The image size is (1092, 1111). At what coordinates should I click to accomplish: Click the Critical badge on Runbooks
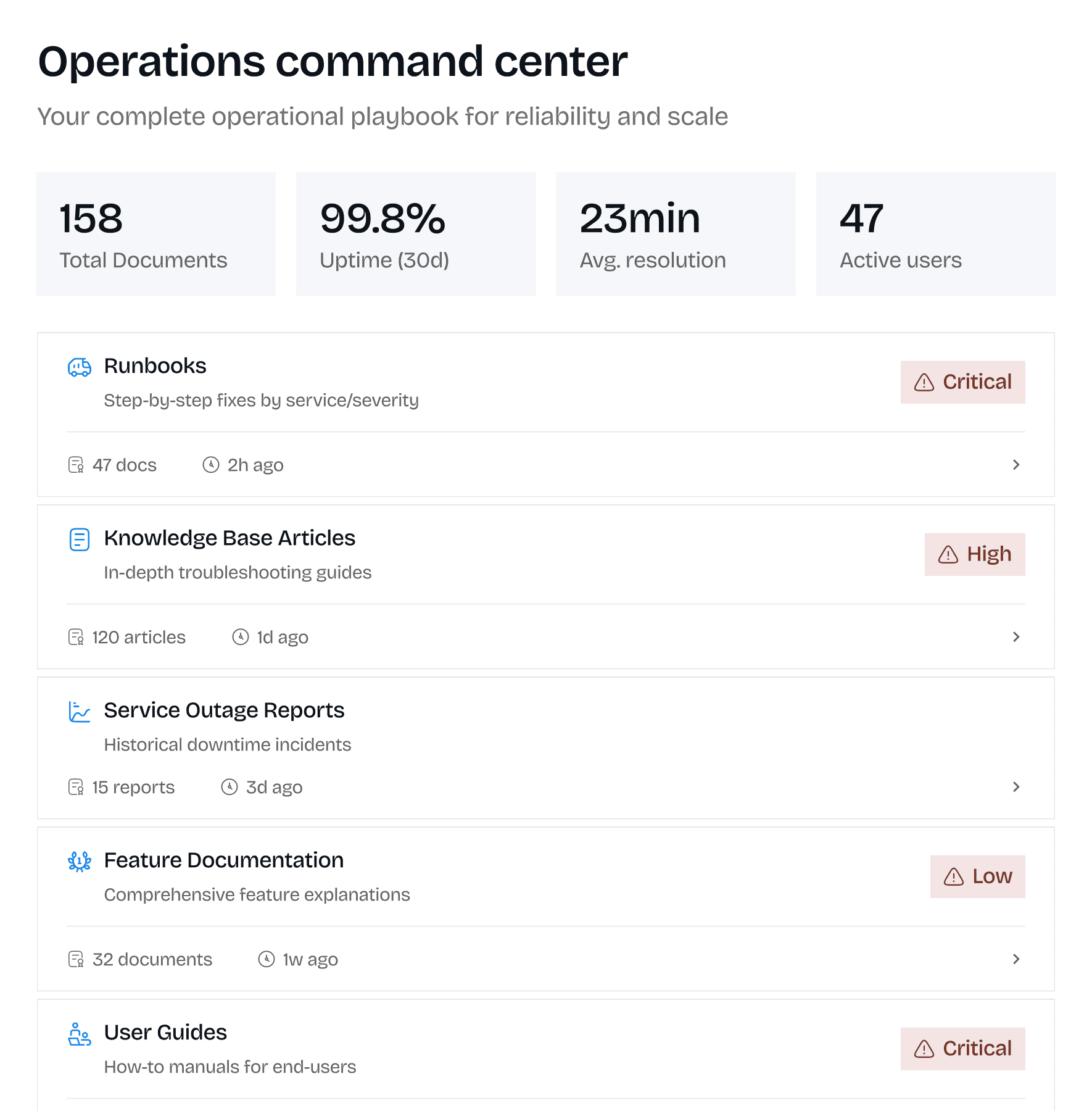point(962,382)
